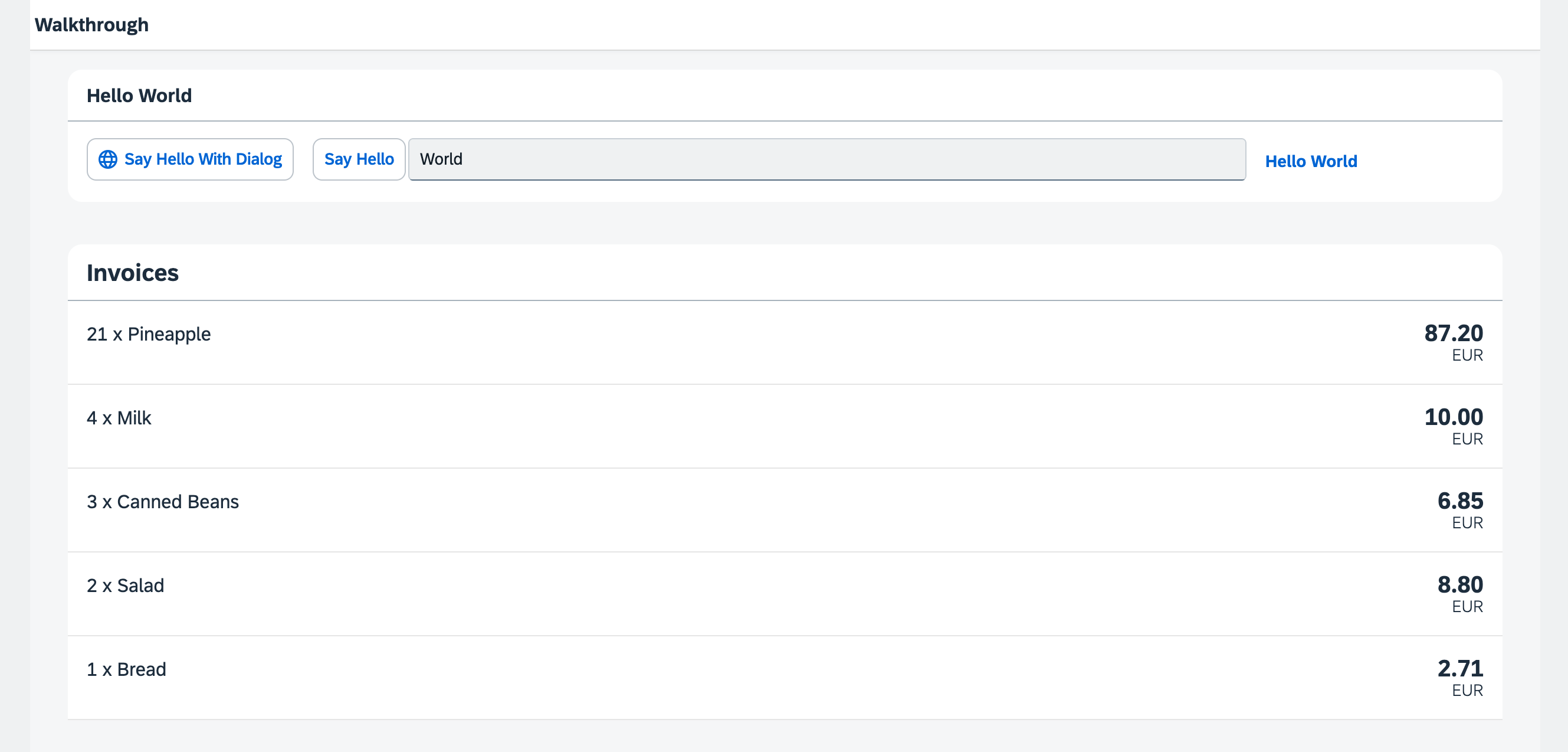Click the Say Hello With Dialog button
Screen dimensions: 1568x752
[x=190, y=159]
